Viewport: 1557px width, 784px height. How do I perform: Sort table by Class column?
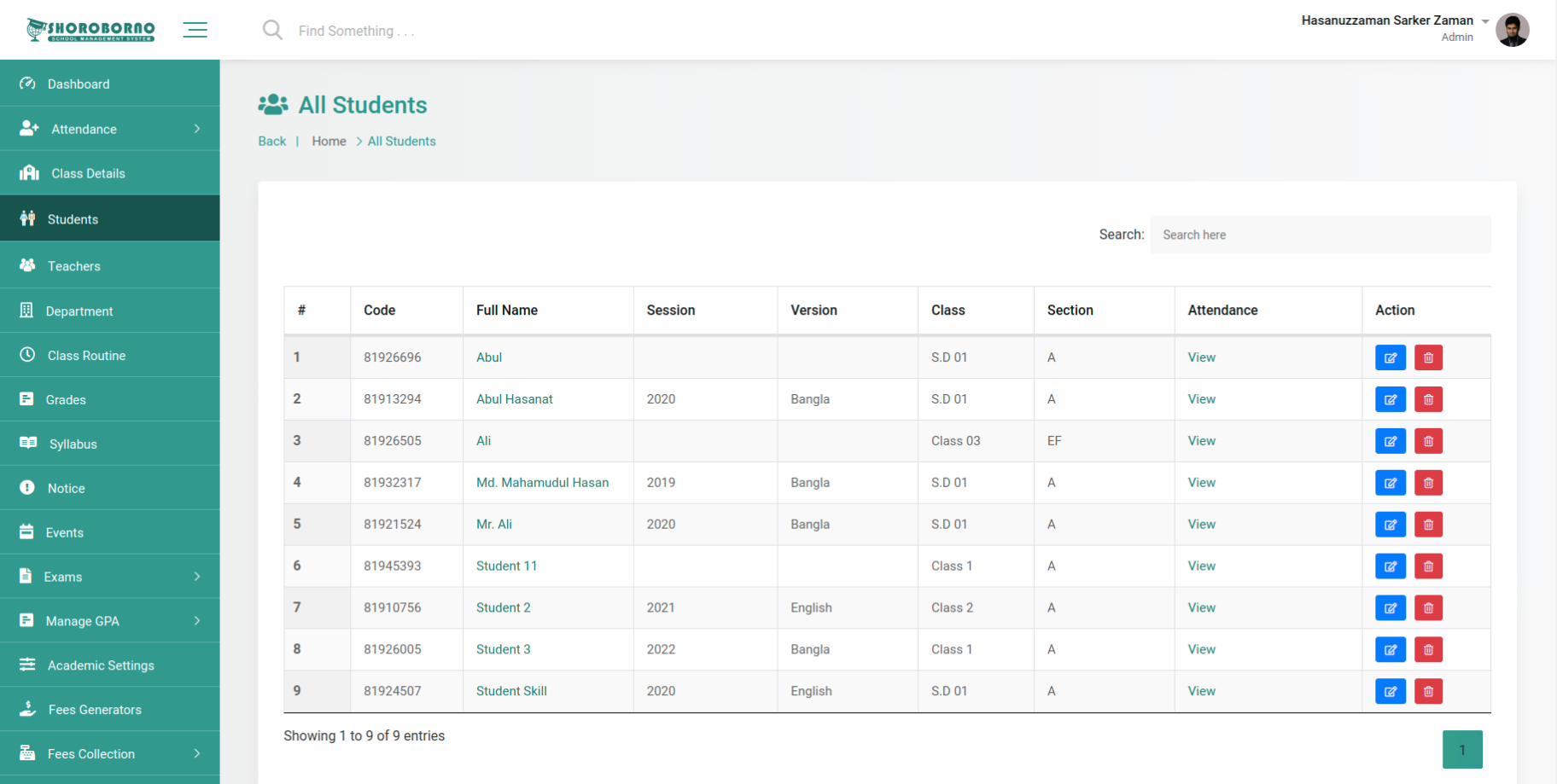tap(976, 311)
